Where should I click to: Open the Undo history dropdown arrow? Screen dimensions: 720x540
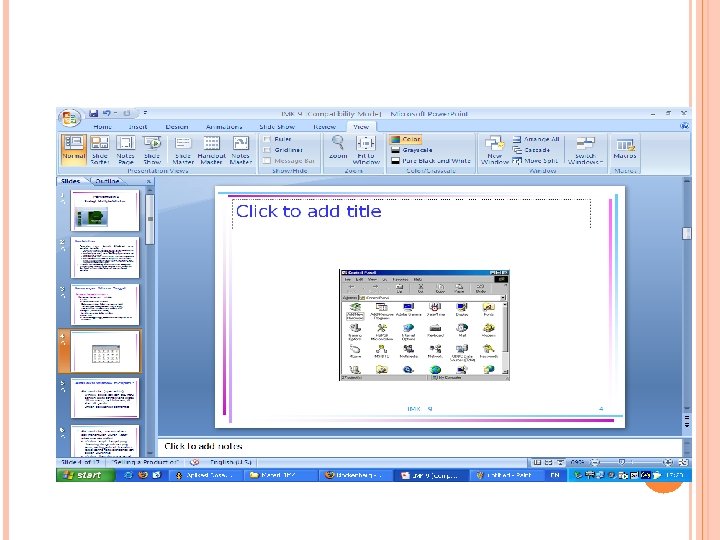point(116,113)
